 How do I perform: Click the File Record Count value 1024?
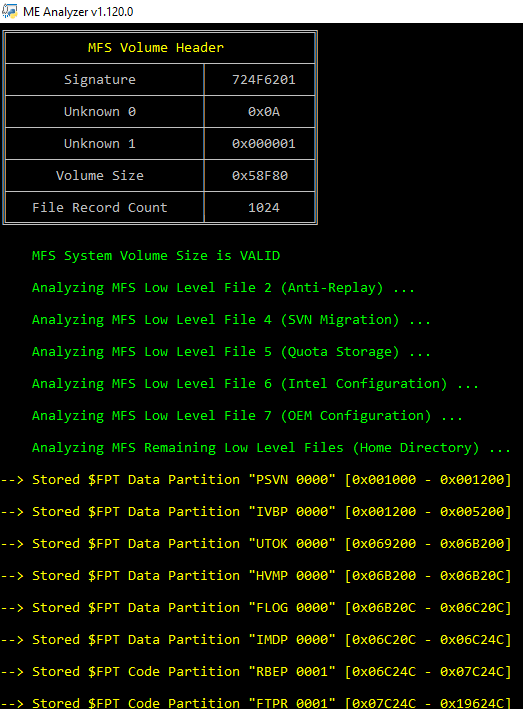pos(264,208)
